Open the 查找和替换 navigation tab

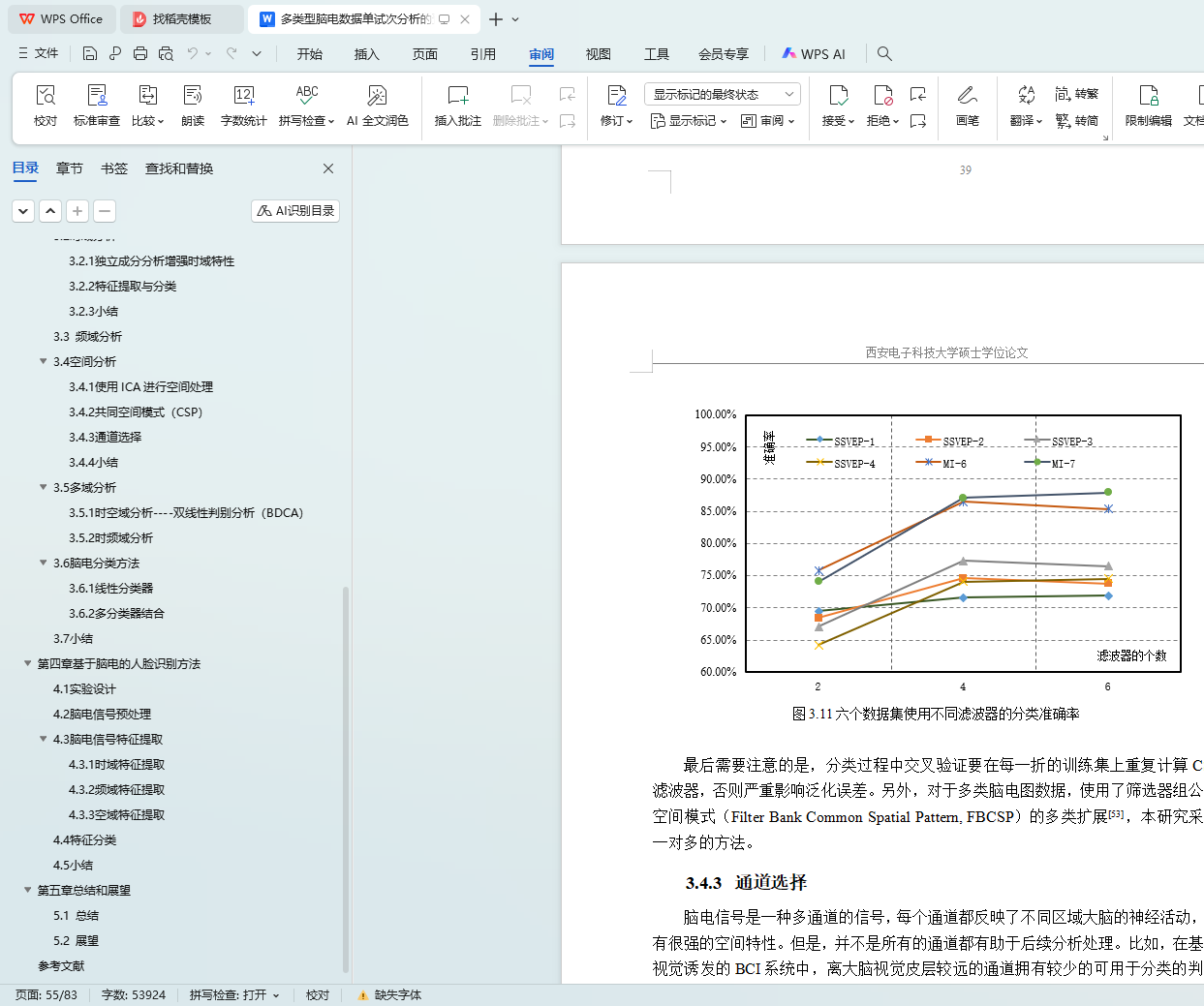(179, 168)
